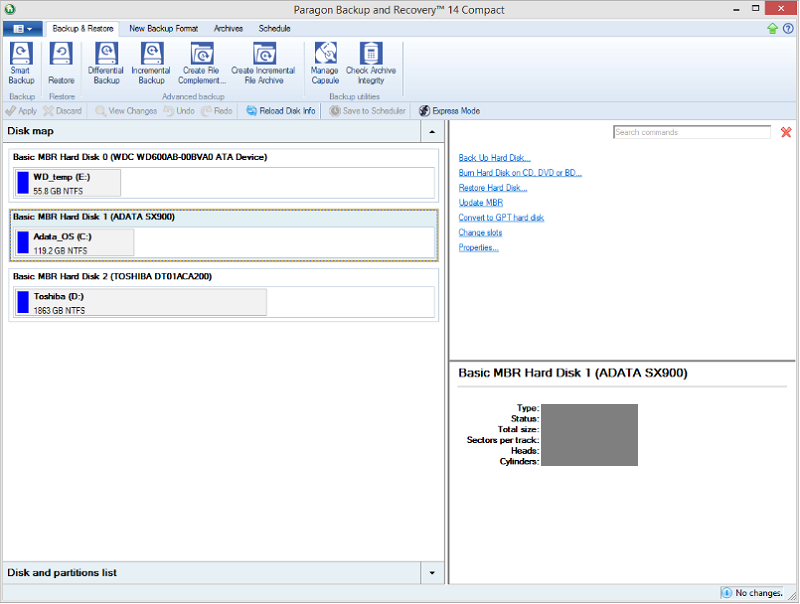
Task: Click the No changes status text
Action: pyautogui.click(x=759, y=593)
